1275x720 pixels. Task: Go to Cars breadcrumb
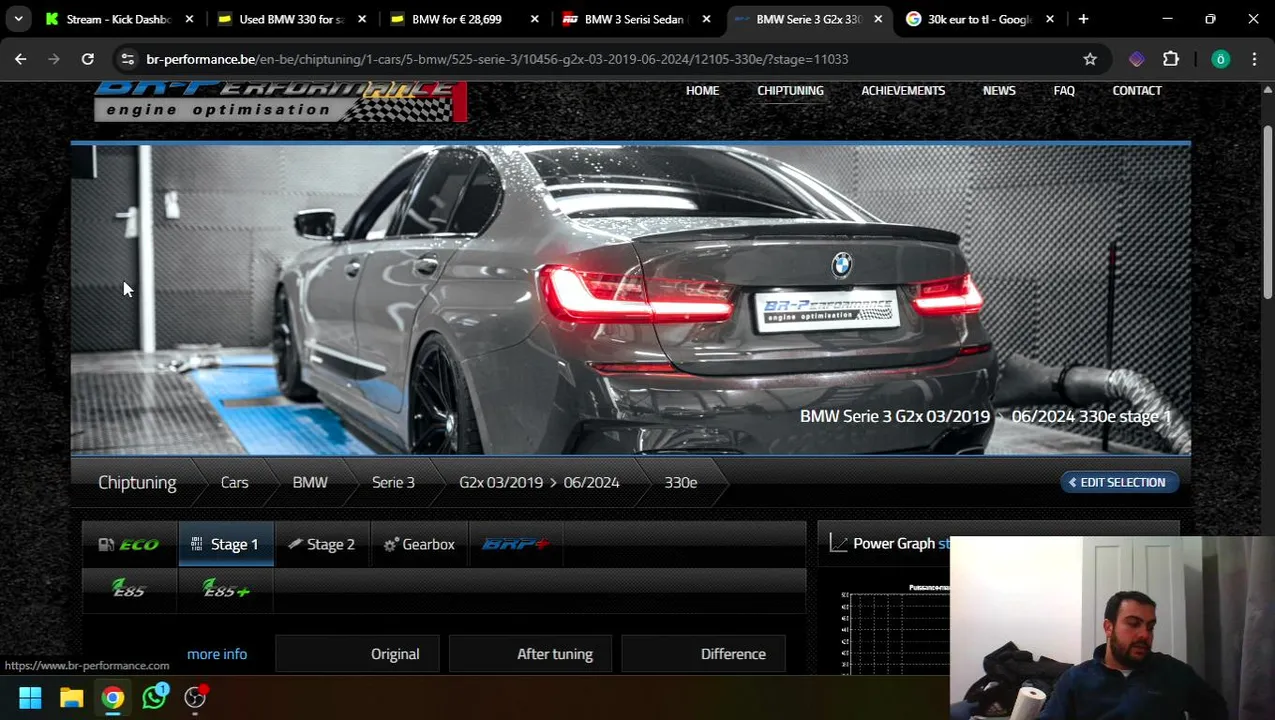tap(234, 482)
